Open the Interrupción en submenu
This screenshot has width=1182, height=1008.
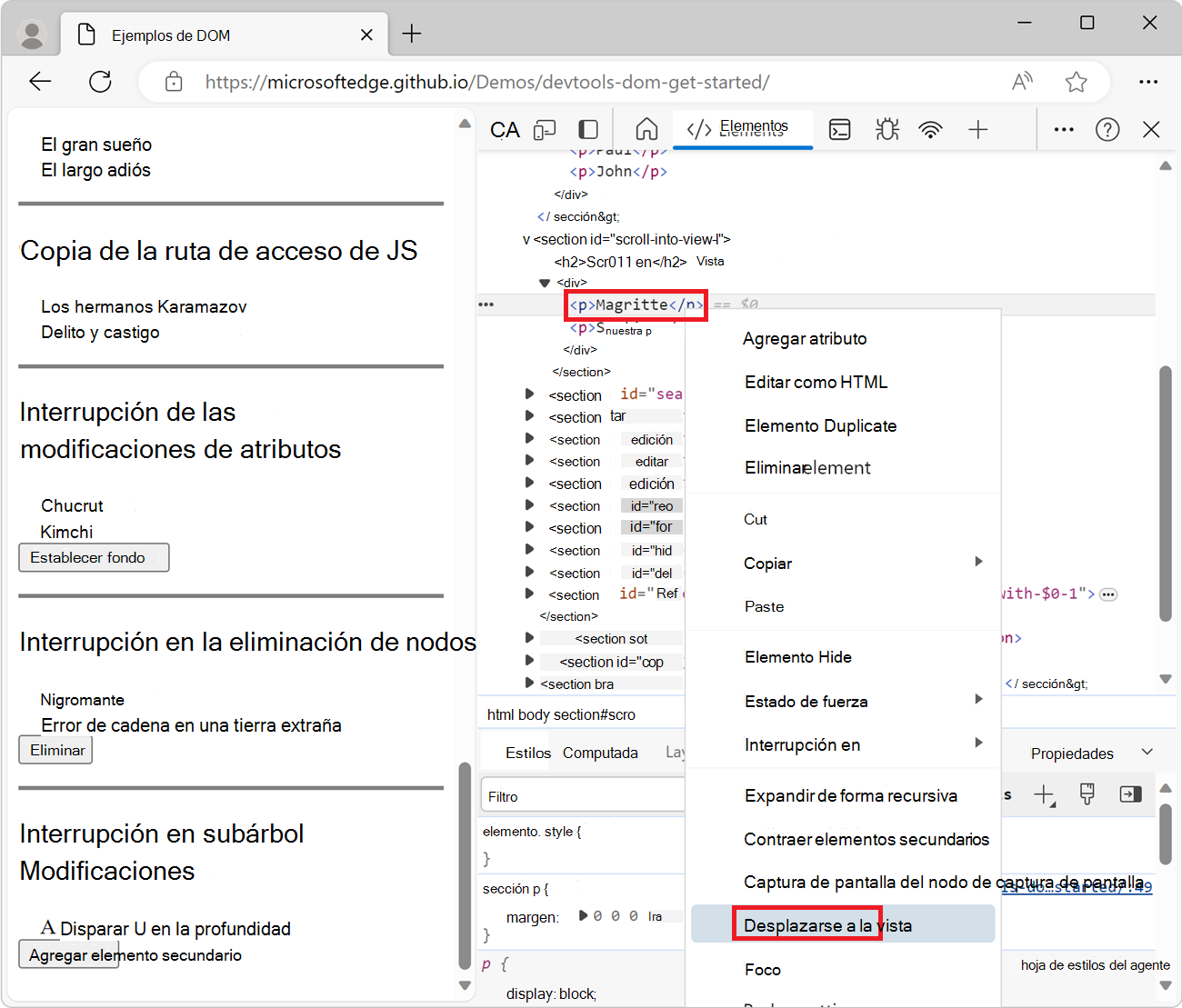click(843, 745)
